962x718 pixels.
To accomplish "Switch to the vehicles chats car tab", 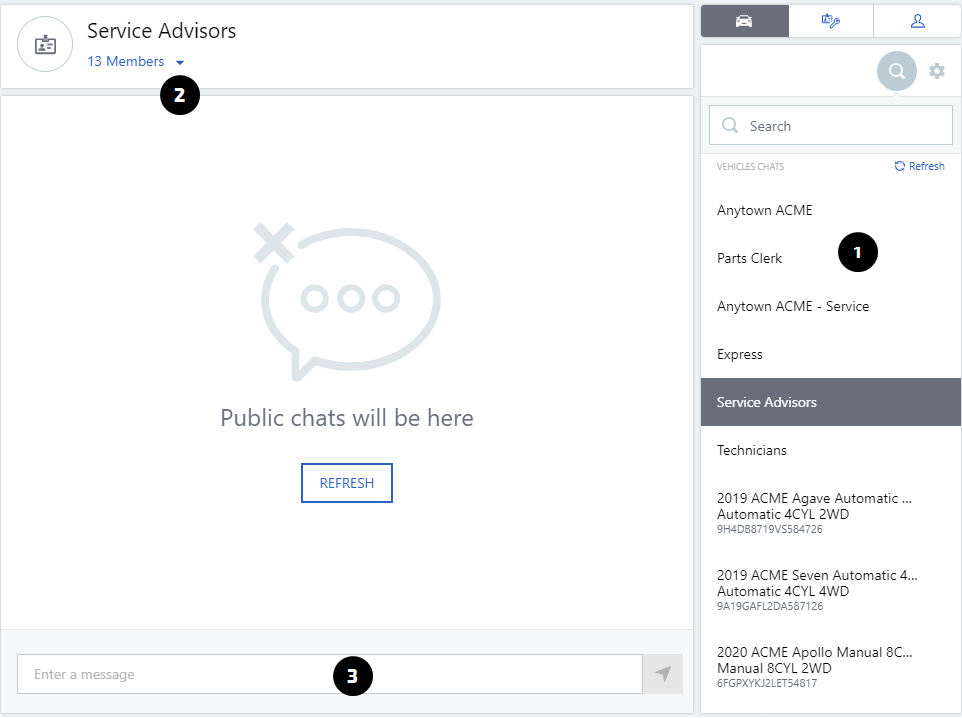I will click(x=744, y=21).
